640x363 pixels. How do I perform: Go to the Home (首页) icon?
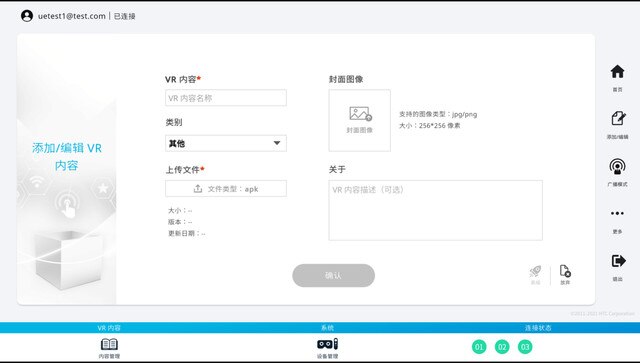(617, 71)
